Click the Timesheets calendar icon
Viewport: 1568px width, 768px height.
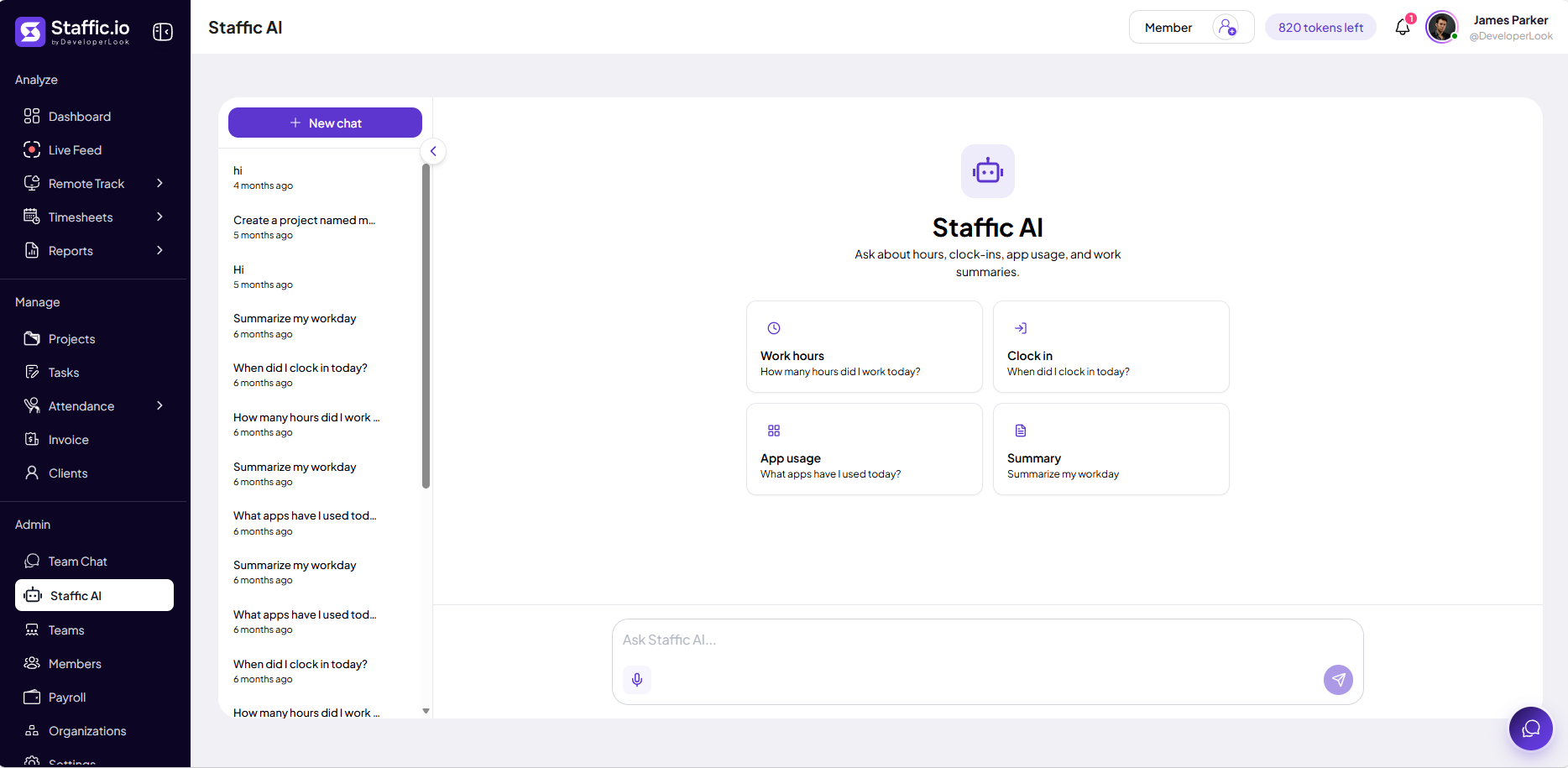click(32, 217)
